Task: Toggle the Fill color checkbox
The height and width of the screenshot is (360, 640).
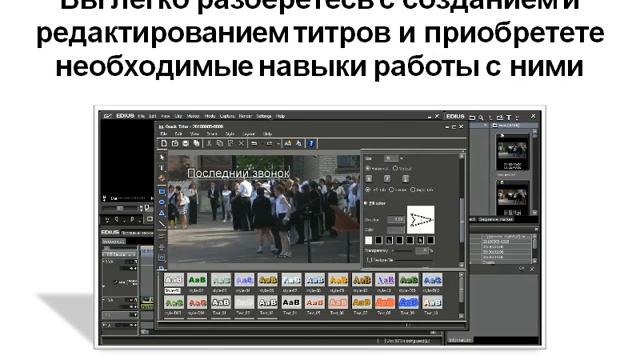Action: [366, 203]
